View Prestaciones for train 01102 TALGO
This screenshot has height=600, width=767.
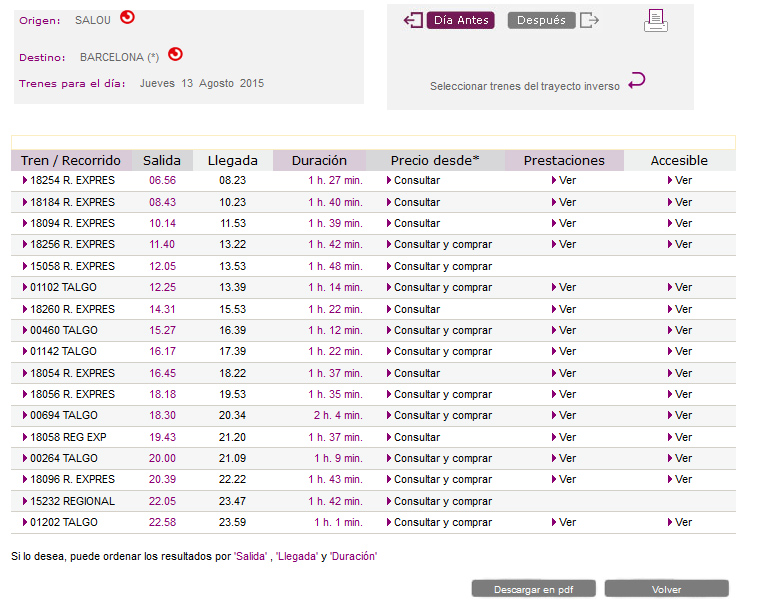pyautogui.click(x=564, y=288)
